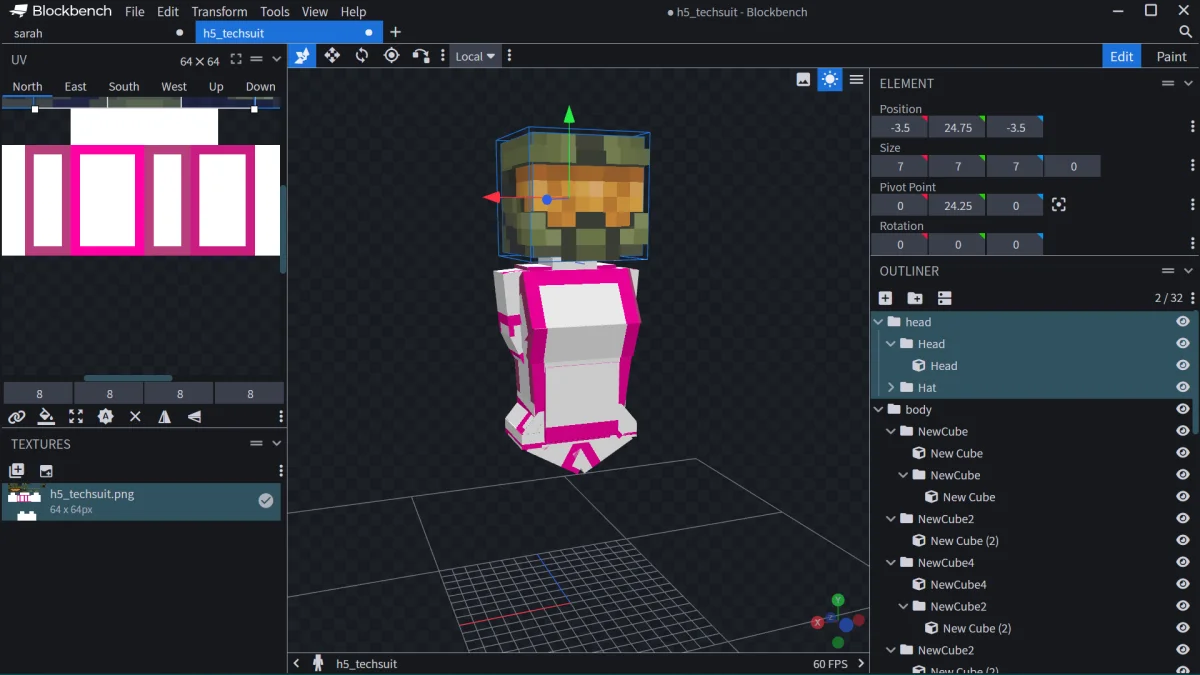Click the X clear UV icon
The height and width of the screenshot is (675, 1200).
(135, 417)
